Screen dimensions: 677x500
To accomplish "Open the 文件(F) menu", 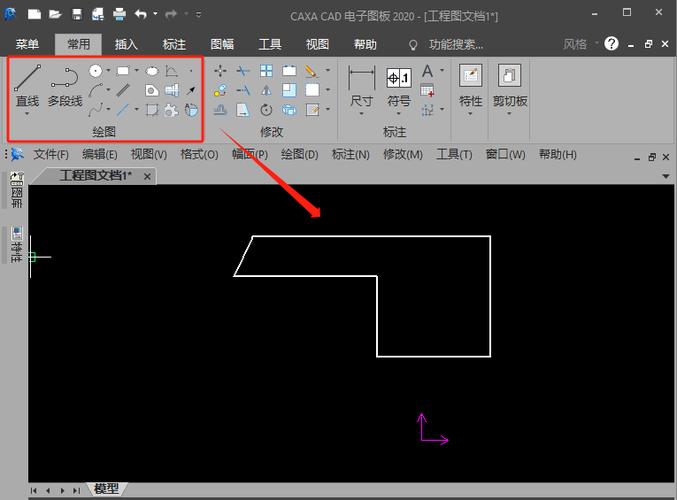I will point(51,154).
